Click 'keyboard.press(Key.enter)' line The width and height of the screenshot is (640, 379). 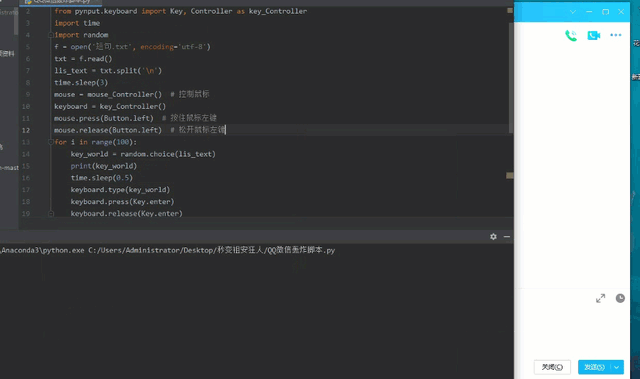pyautogui.click(x=122, y=202)
